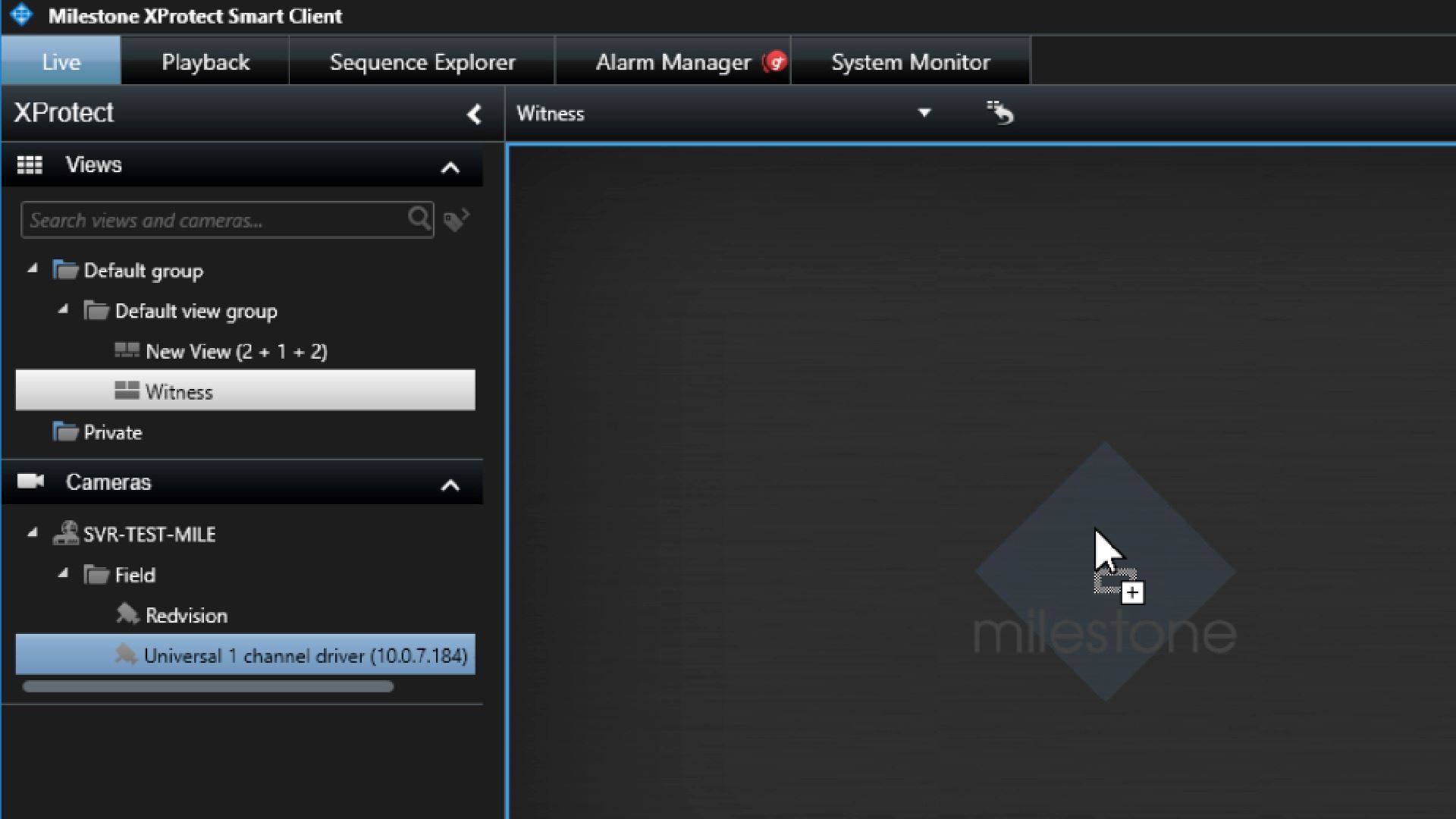Open the New View (2 + 1 + 2) view
The height and width of the screenshot is (819, 1456).
pyautogui.click(x=236, y=351)
